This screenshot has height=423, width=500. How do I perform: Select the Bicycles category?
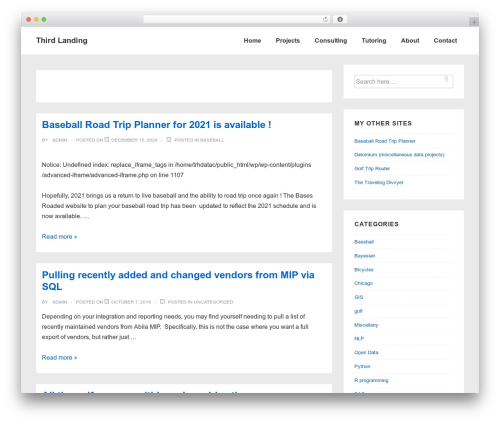[x=364, y=270]
